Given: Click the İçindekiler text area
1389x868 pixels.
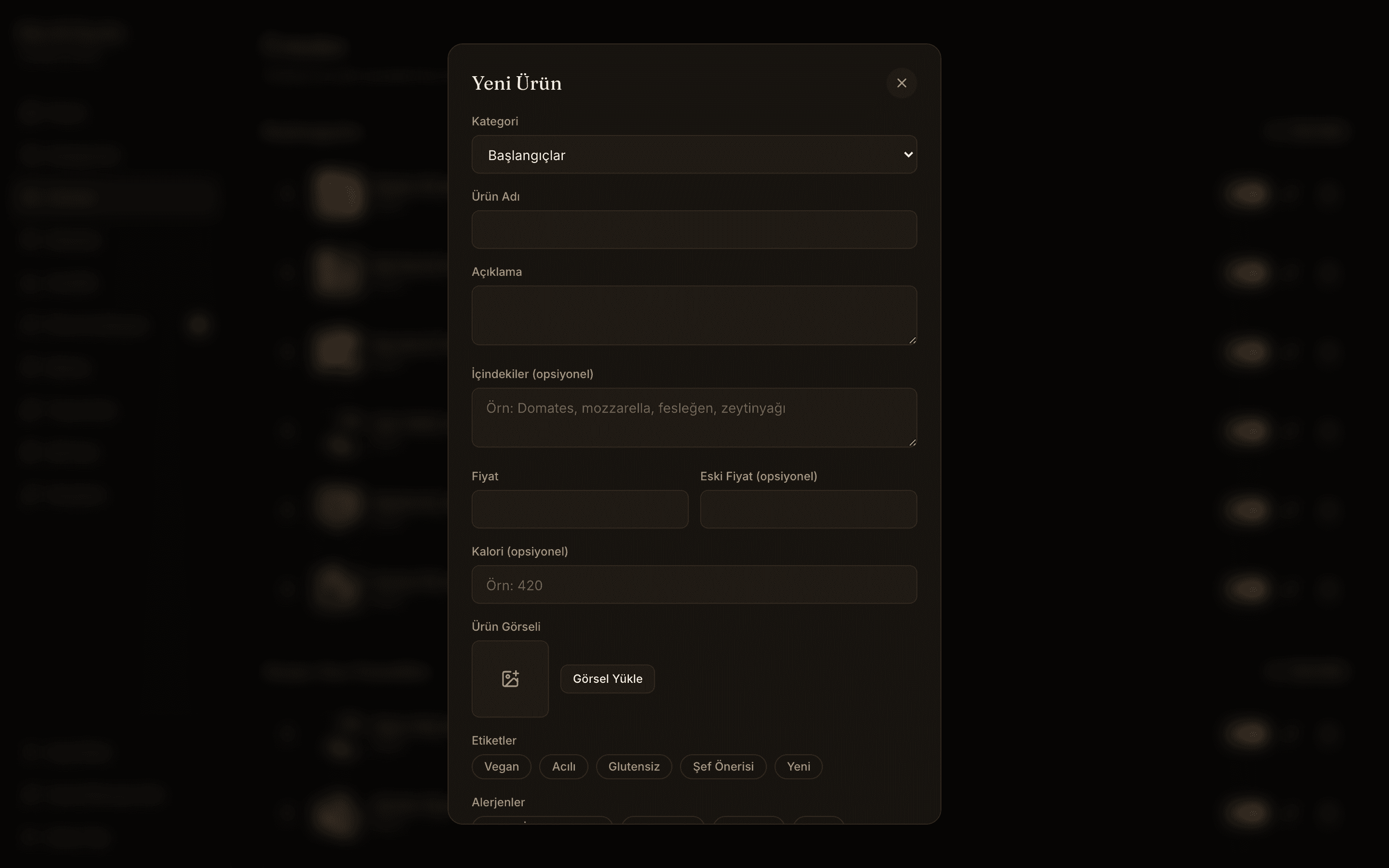Looking at the screenshot, I should [694, 417].
